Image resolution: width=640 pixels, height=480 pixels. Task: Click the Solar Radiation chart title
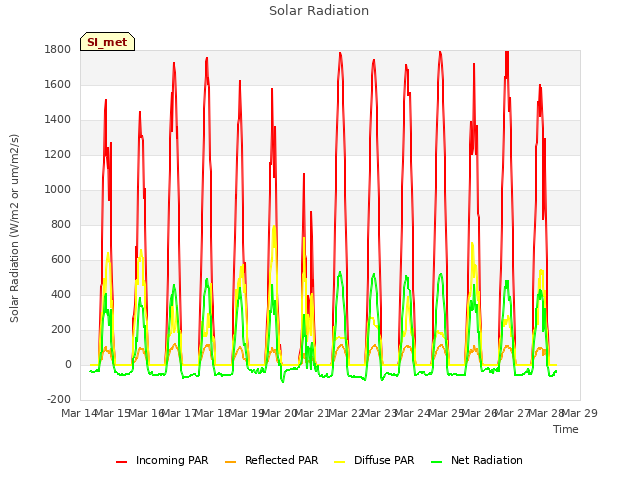319,10
